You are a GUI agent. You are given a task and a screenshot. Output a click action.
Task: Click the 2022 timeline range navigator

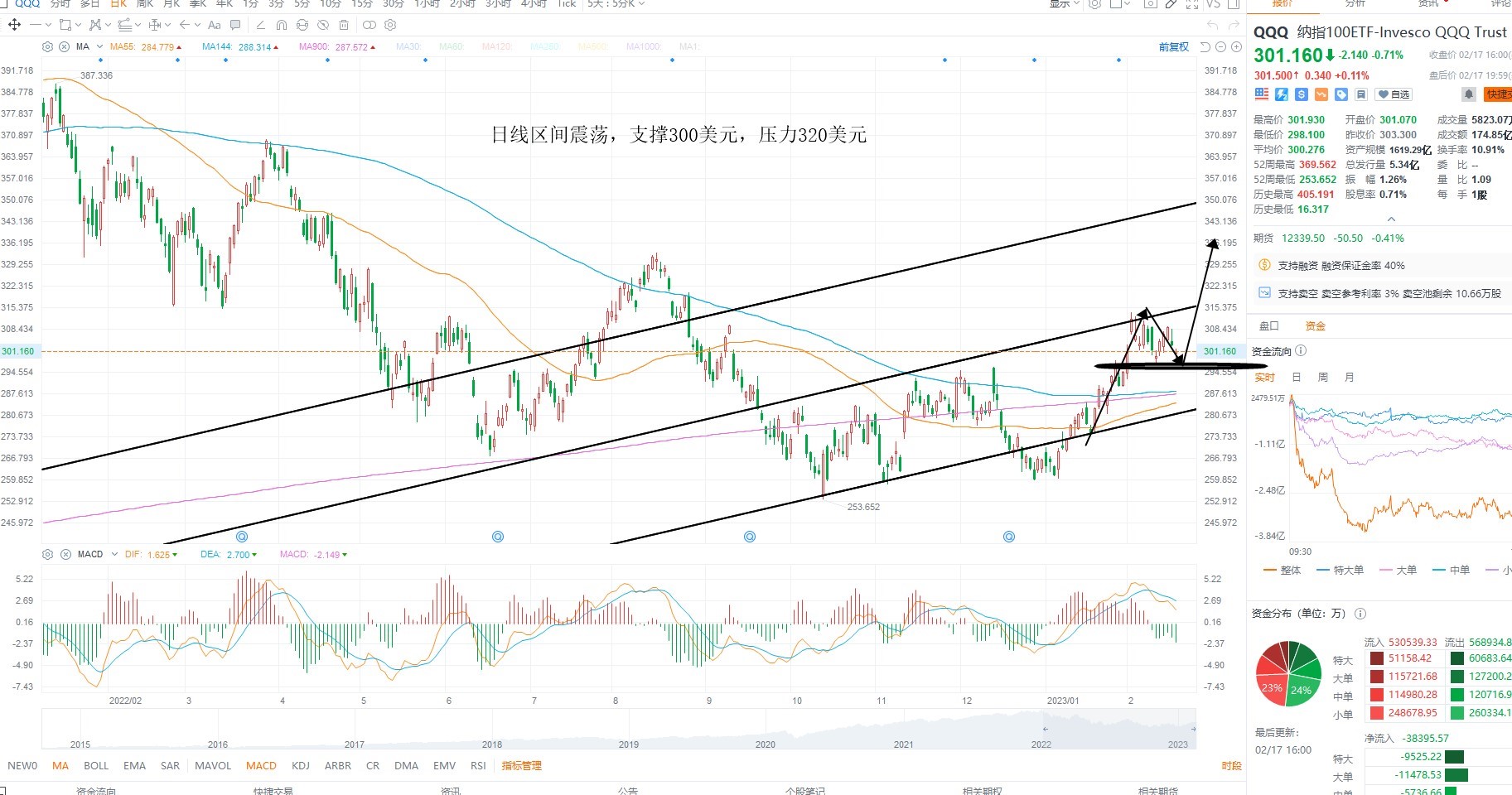pos(1041,744)
